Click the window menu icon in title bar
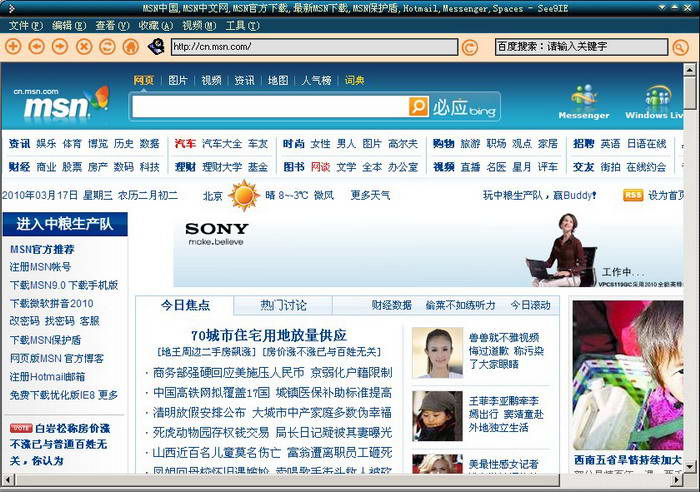This screenshot has height=492, width=700. pos(12,8)
